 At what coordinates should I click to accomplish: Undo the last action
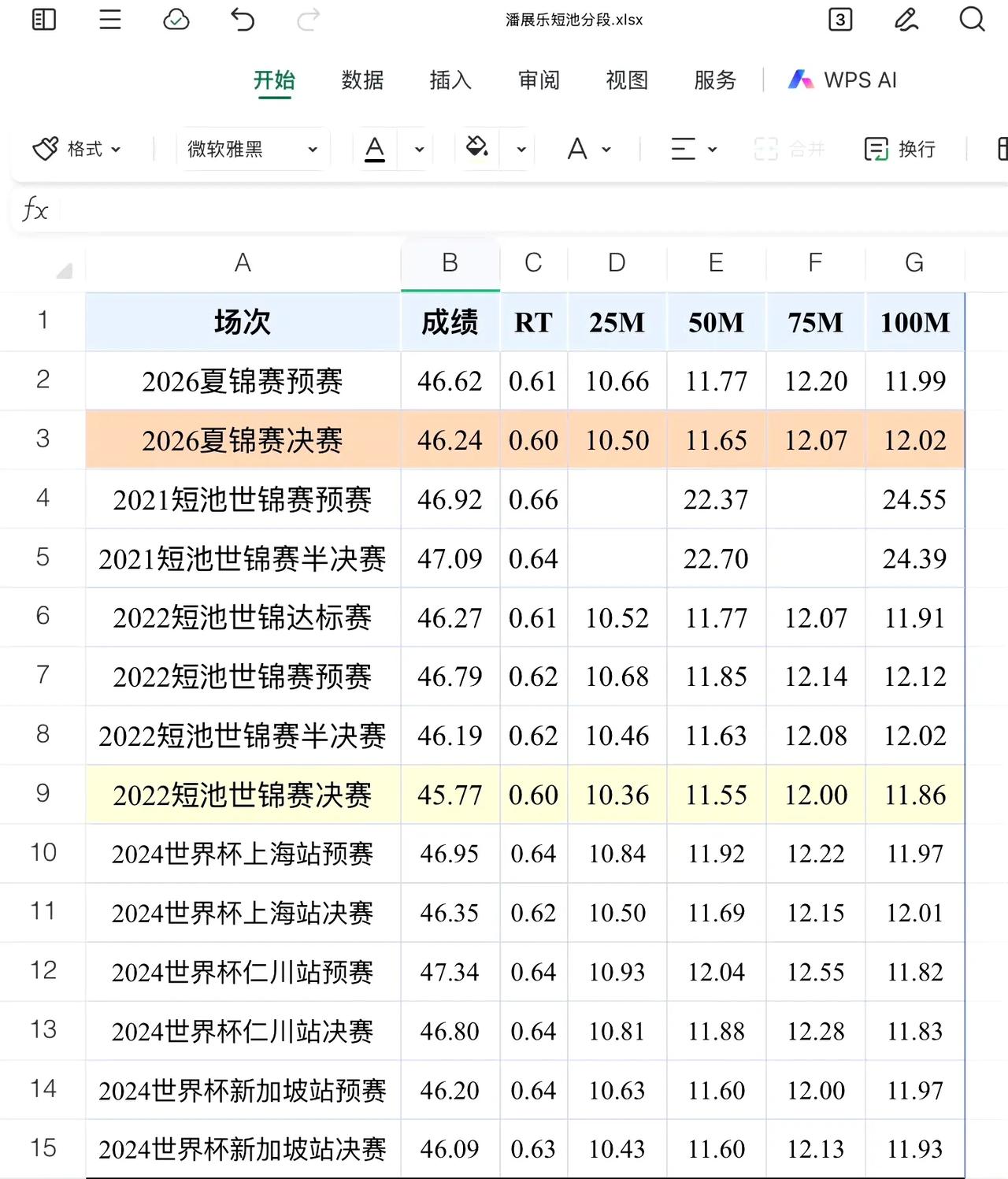243,20
